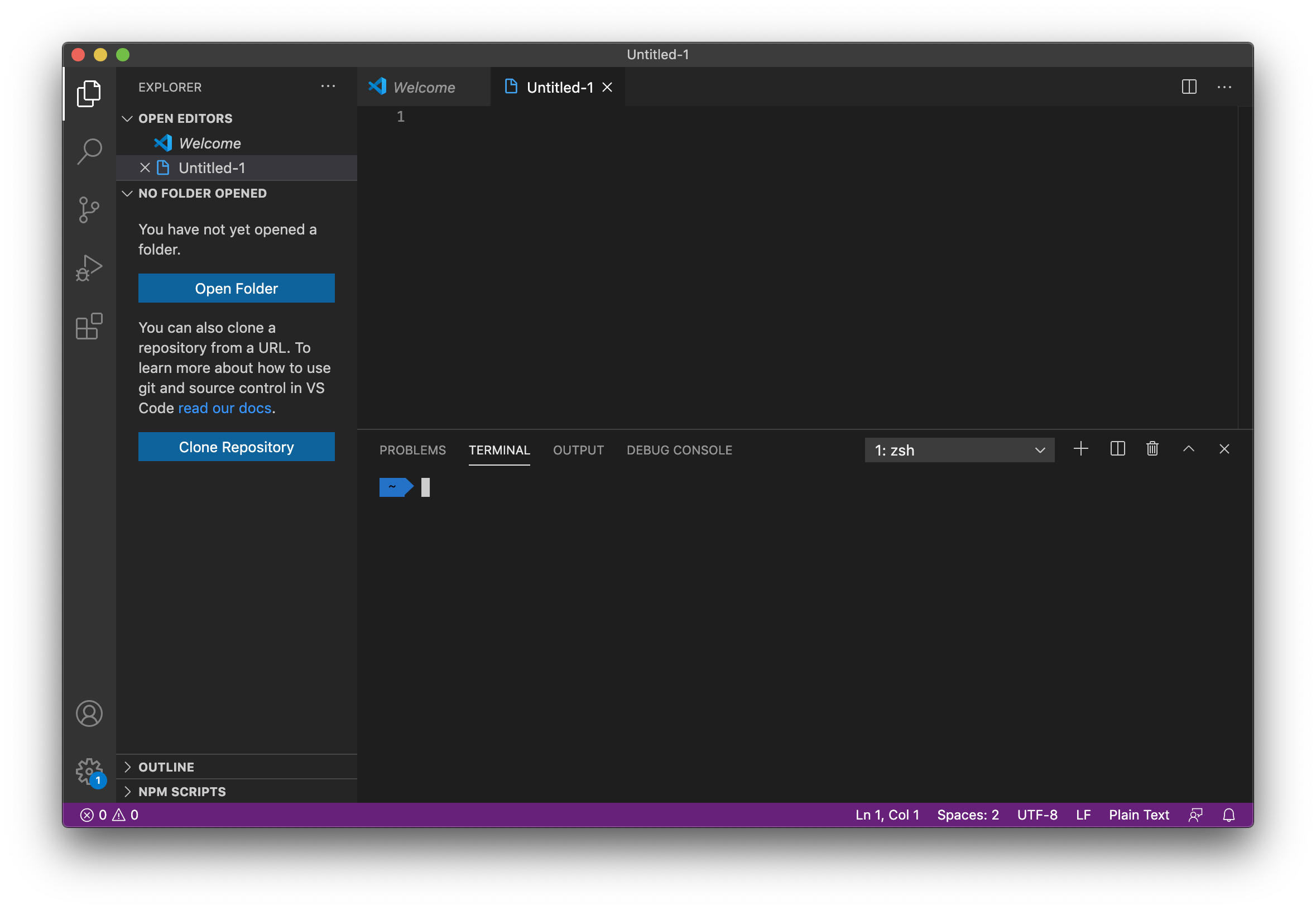Collapse the Open Editors section
The width and height of the screenshot is (1316, 910).
click(x=128, y=118)
